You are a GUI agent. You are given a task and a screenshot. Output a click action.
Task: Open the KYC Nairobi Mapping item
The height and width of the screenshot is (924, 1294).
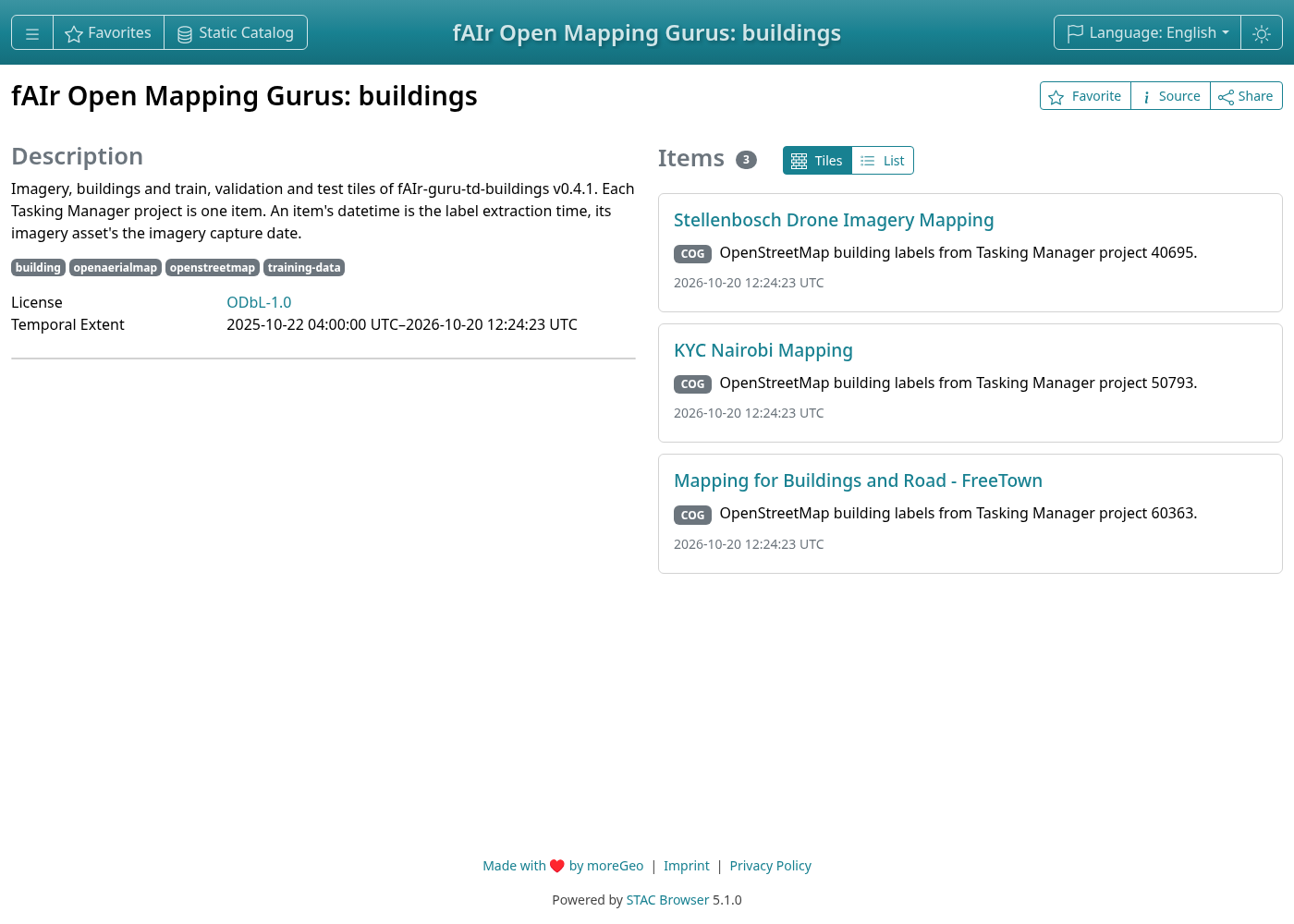(x=763, y=350)
